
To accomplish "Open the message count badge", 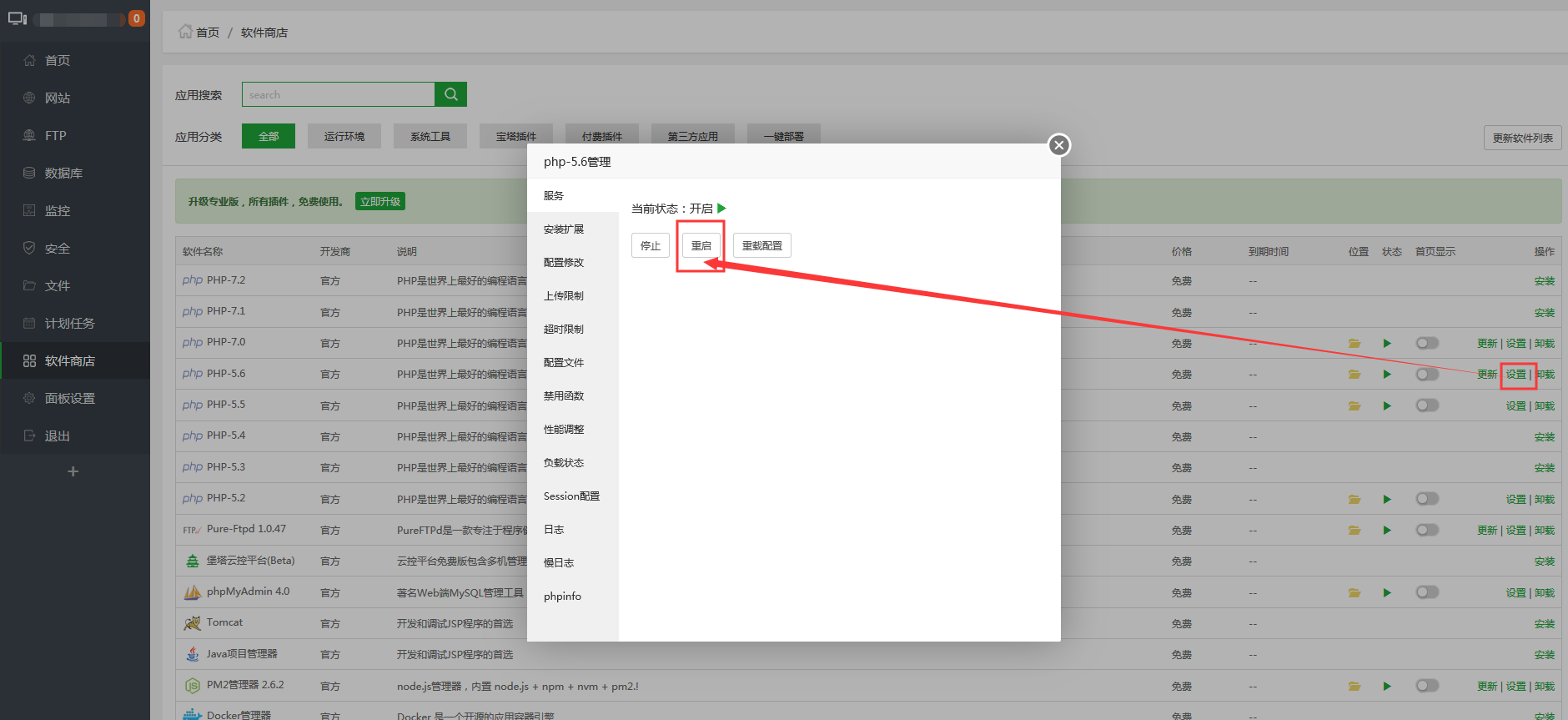I will (x=137, y=18).
